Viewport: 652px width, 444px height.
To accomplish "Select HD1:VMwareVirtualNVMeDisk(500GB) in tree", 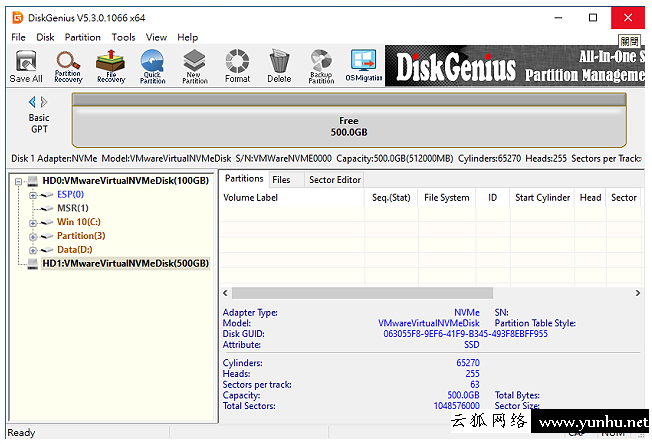I will click(126, 264).
